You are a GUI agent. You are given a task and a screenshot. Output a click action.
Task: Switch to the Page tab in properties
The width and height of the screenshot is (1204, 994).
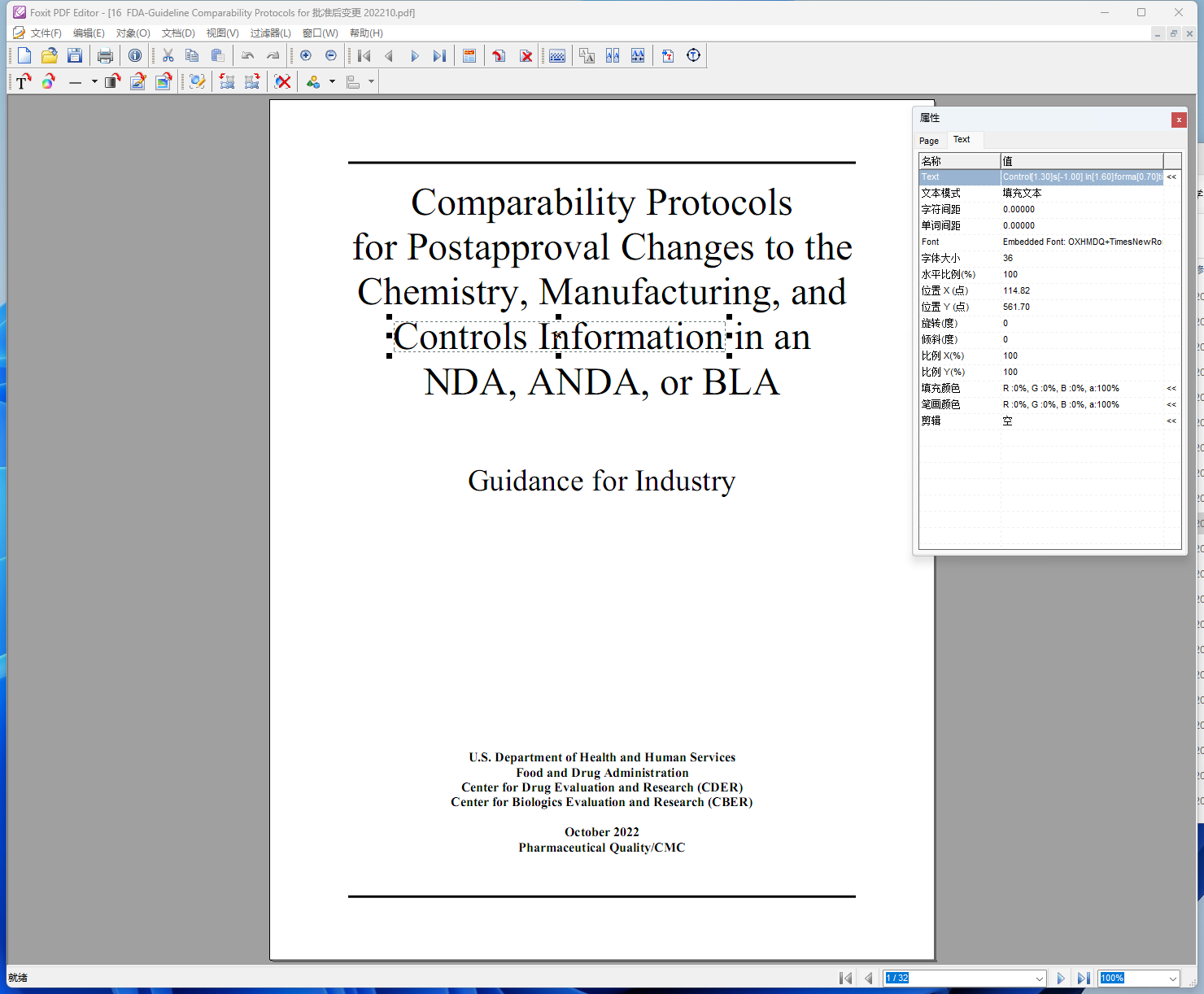(929, 141)
